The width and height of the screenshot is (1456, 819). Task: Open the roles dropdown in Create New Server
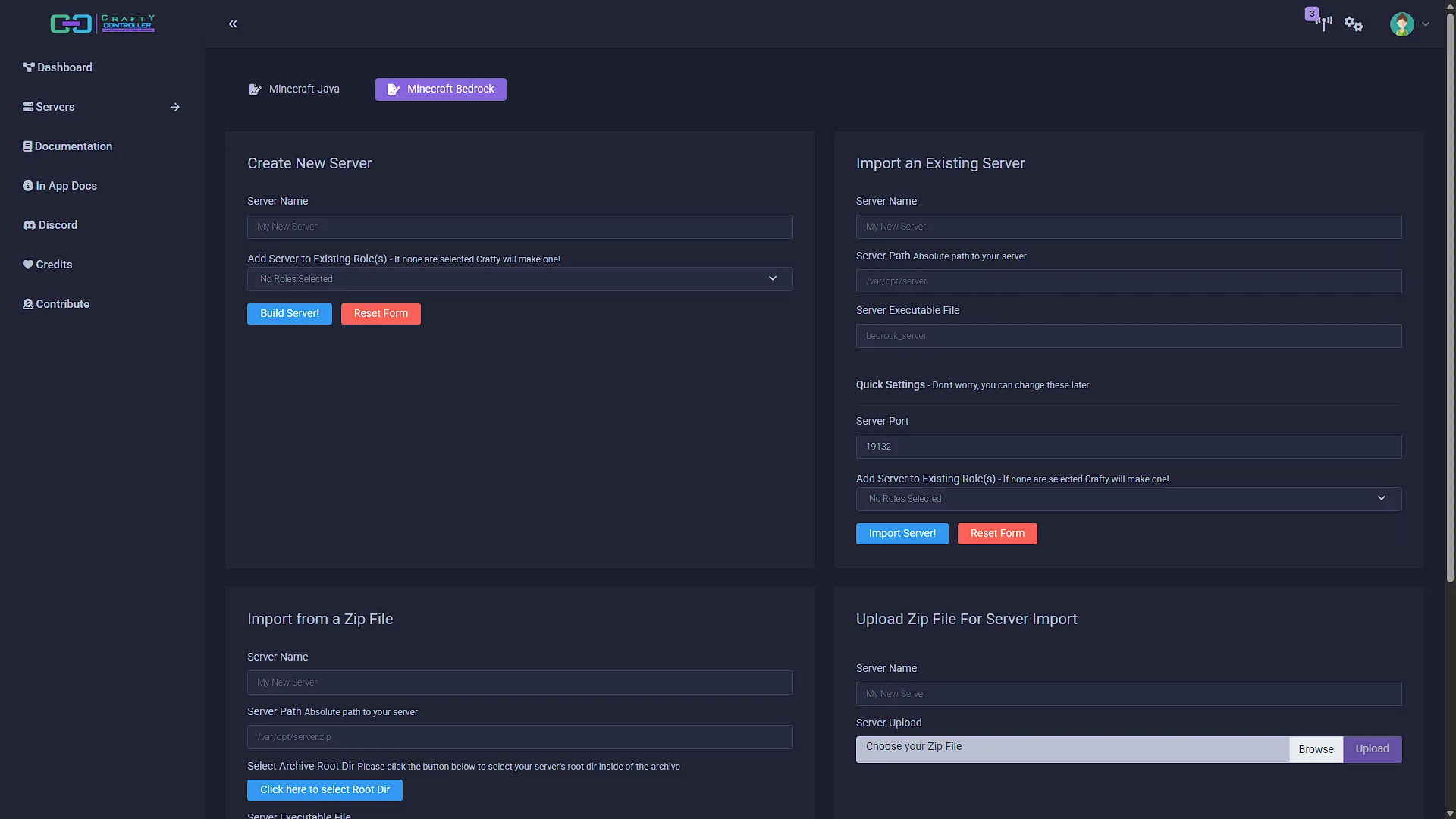[x=520, y=279]
